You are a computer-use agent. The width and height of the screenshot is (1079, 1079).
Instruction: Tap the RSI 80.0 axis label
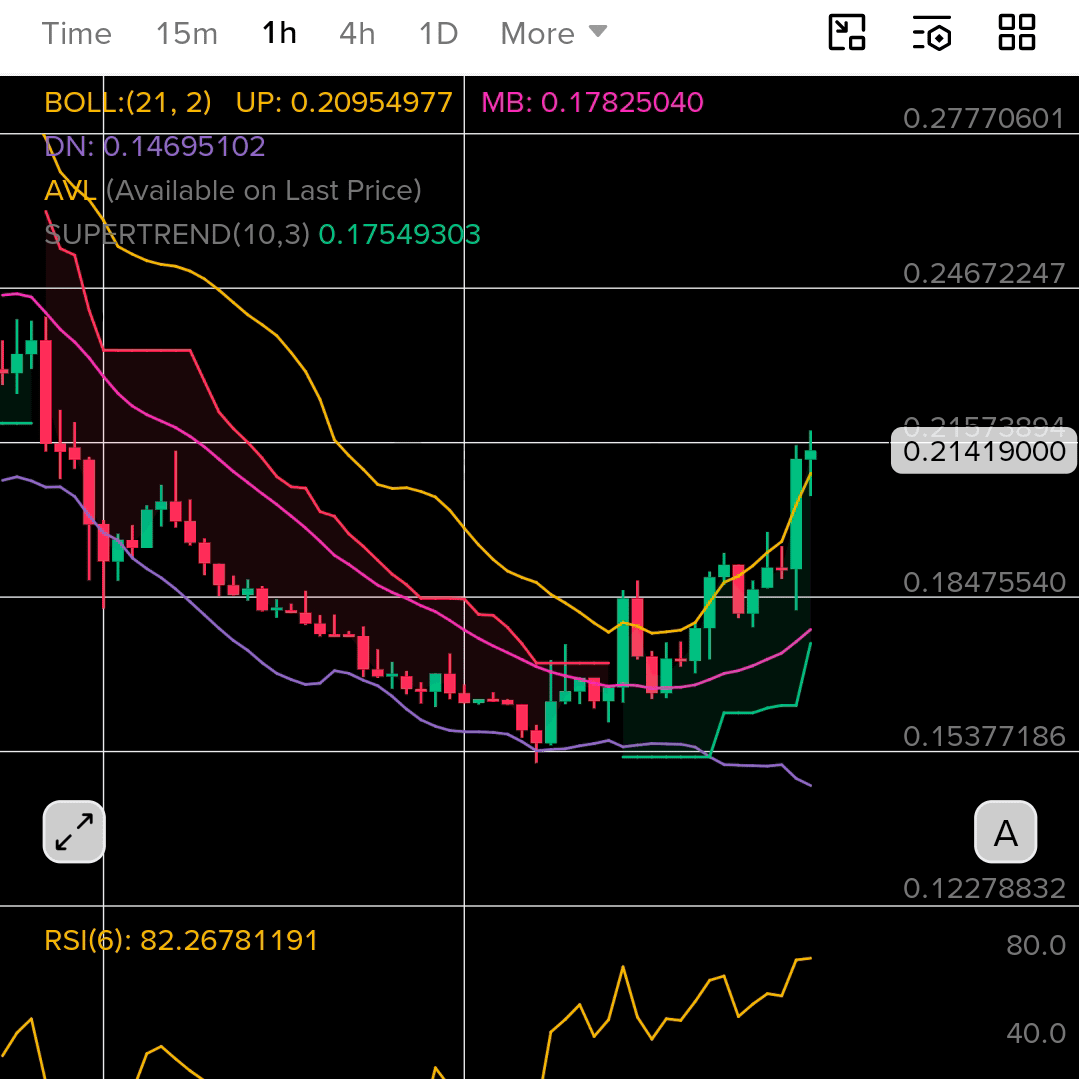1036,945
